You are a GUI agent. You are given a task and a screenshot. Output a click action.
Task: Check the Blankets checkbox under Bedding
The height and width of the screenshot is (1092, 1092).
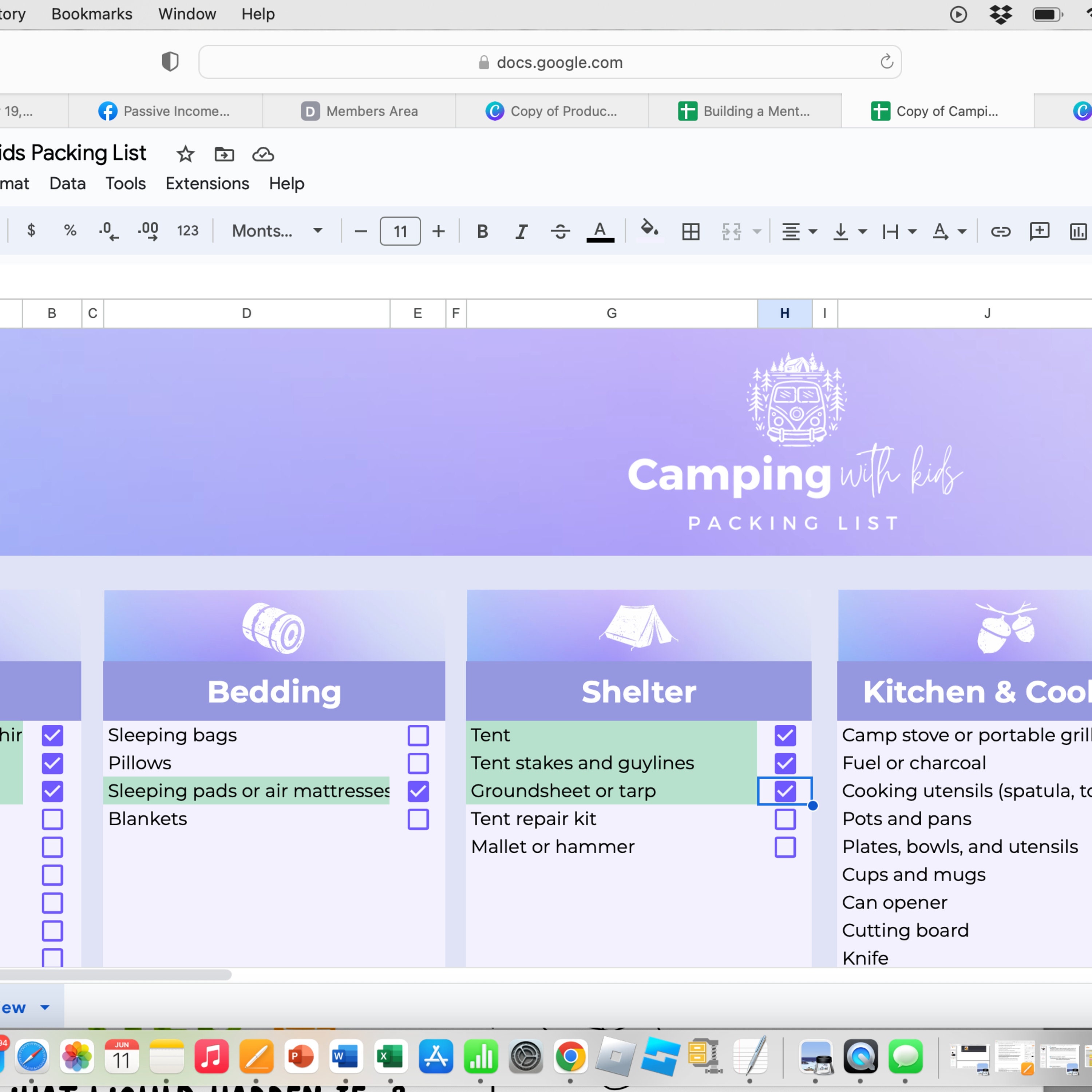click(418, 820)
